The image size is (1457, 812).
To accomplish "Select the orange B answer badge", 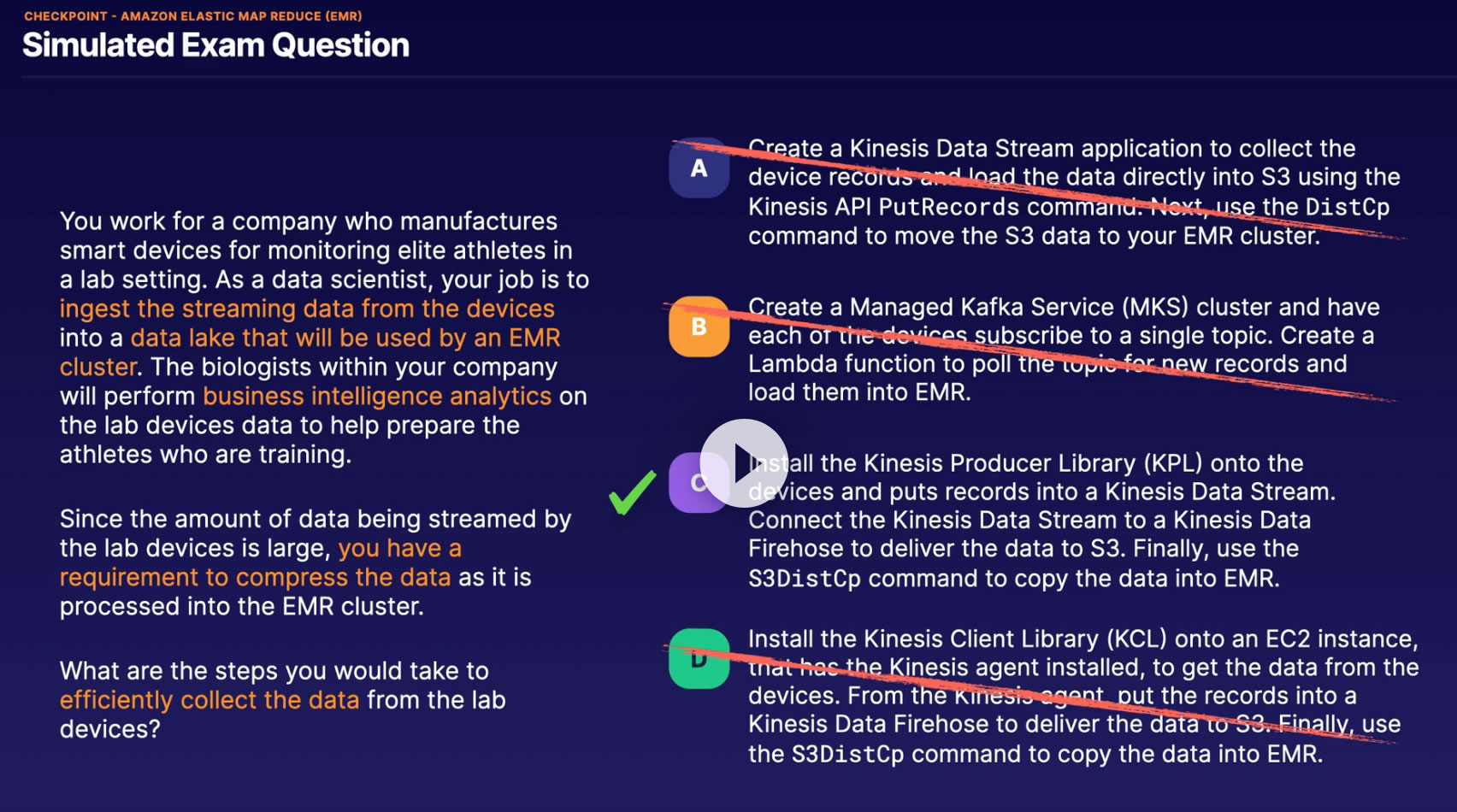I will tap(699, 327).
